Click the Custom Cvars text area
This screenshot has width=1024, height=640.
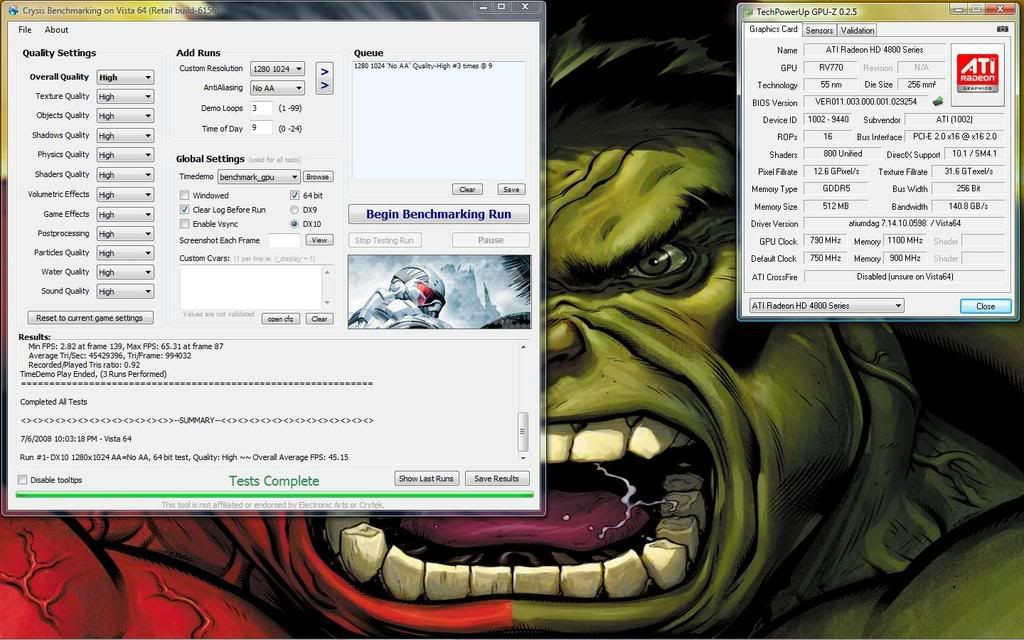tap(251, 287)
